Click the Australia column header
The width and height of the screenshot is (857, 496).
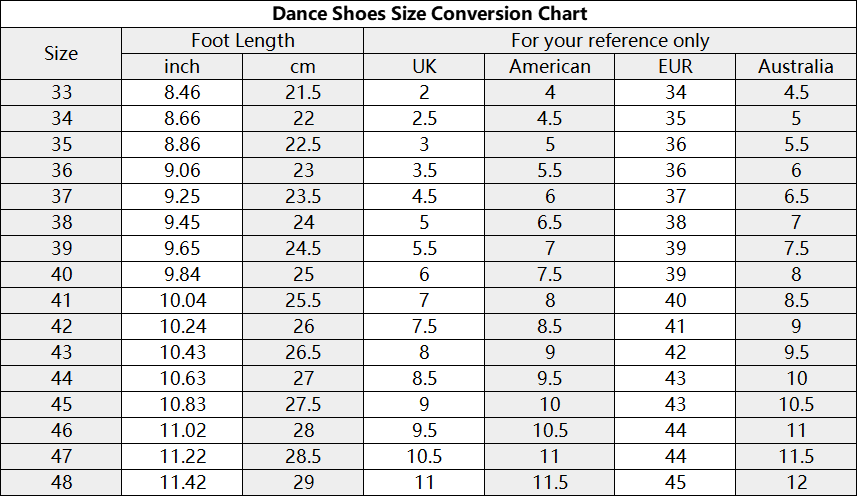click(x=795, y=67)
